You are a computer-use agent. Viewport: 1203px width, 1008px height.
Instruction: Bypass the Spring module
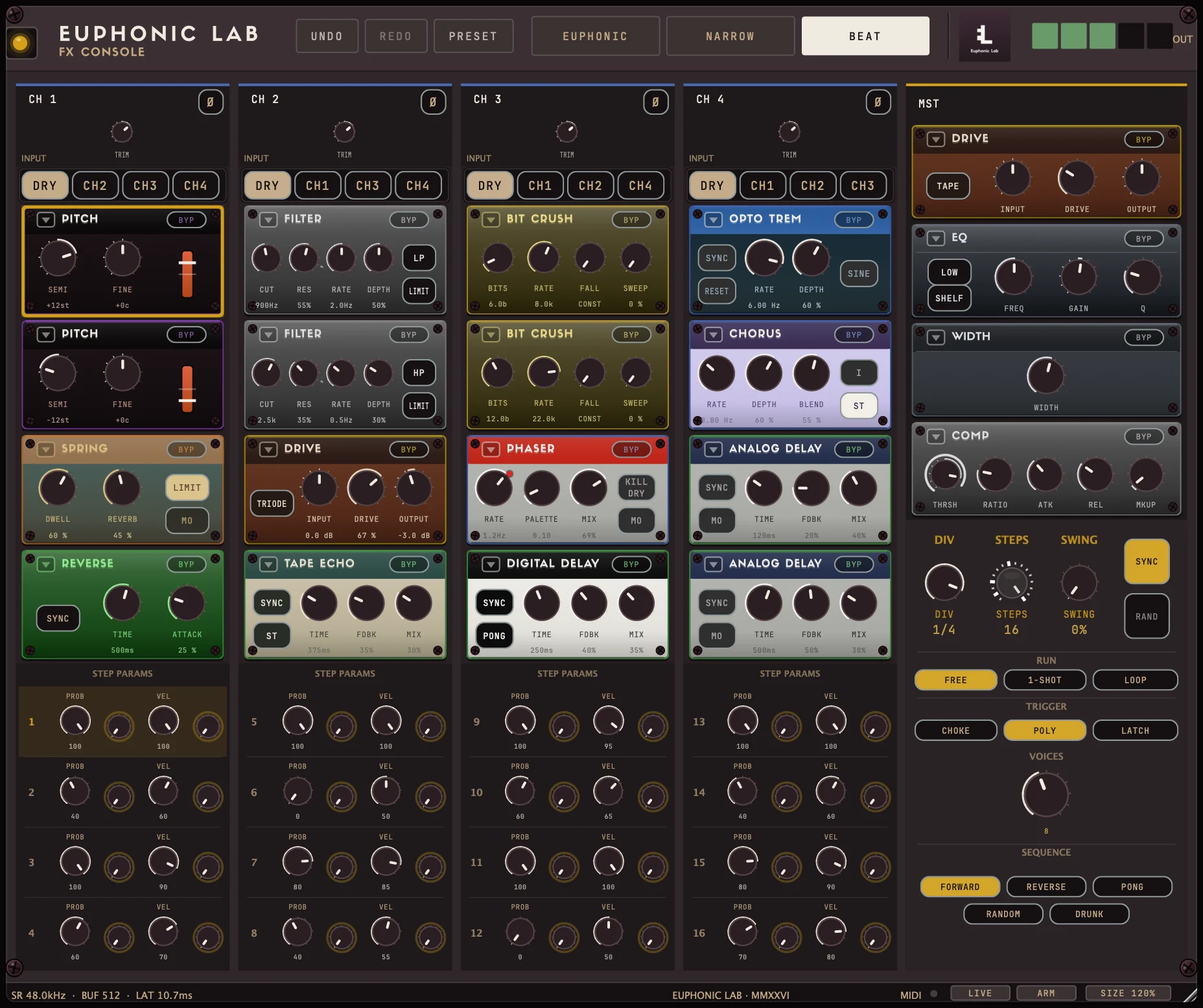click(187, 449)
